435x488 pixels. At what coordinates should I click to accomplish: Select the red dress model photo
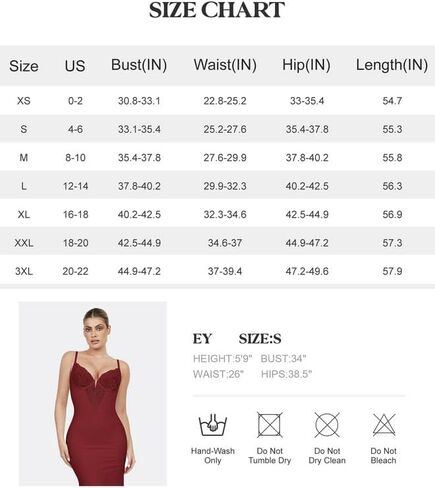pyautogui.click(x=93, y=394)
